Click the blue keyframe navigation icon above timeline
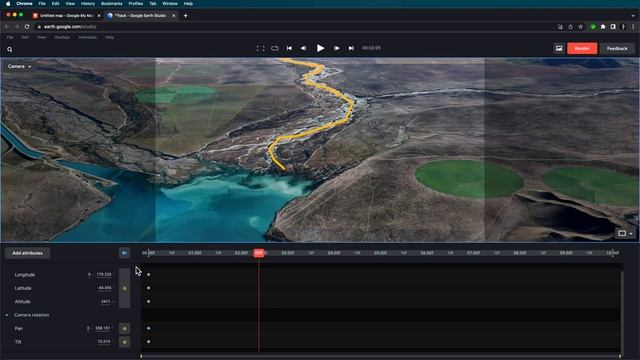Viewport: 640px width, 360px height. coord(124,253)
